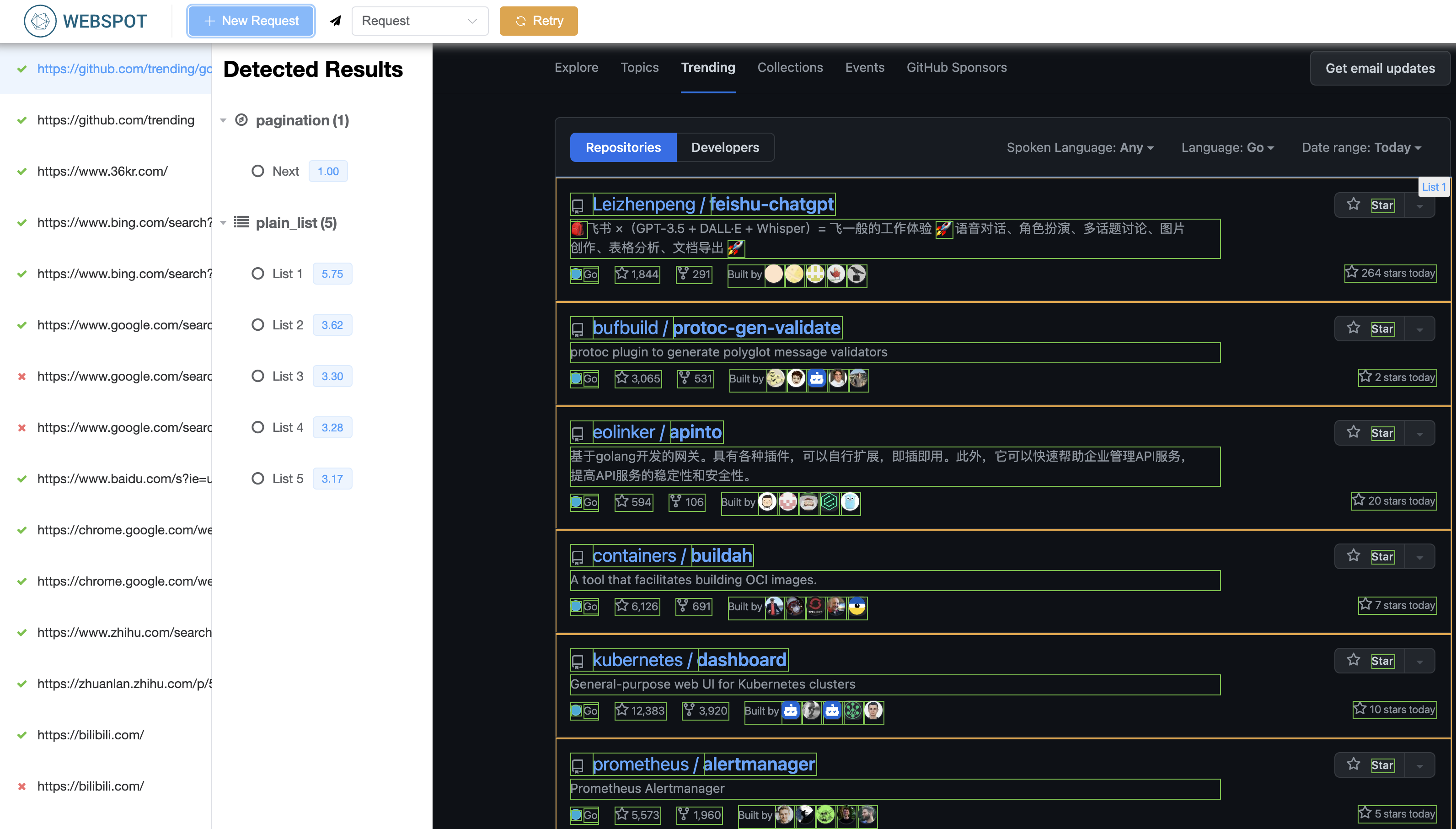Open Language: Go dropdown
This screenshot has width=1456, height=829.
click(1227, 147)
